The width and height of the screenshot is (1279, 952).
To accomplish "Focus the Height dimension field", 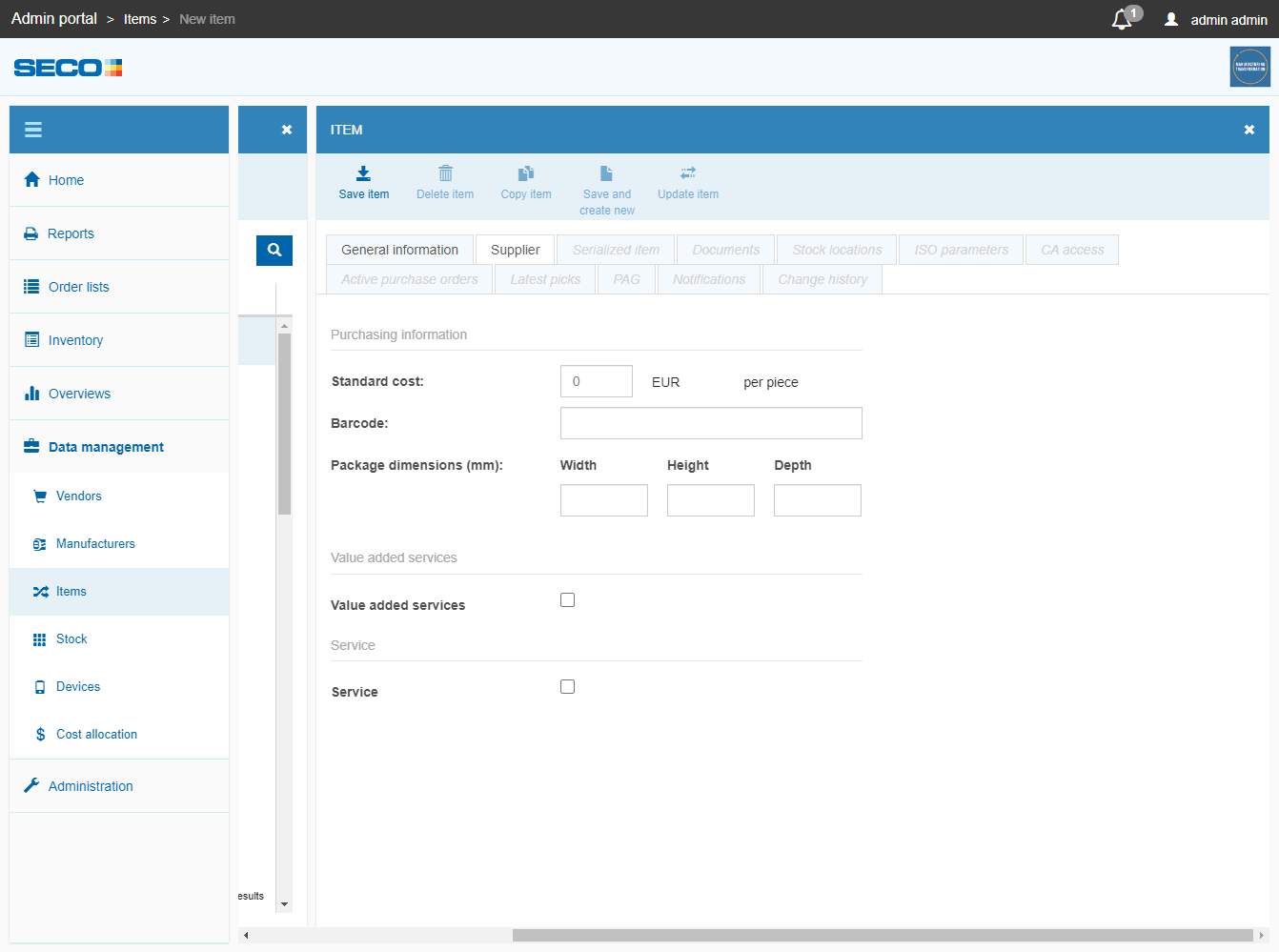I will tap(711, 500).
